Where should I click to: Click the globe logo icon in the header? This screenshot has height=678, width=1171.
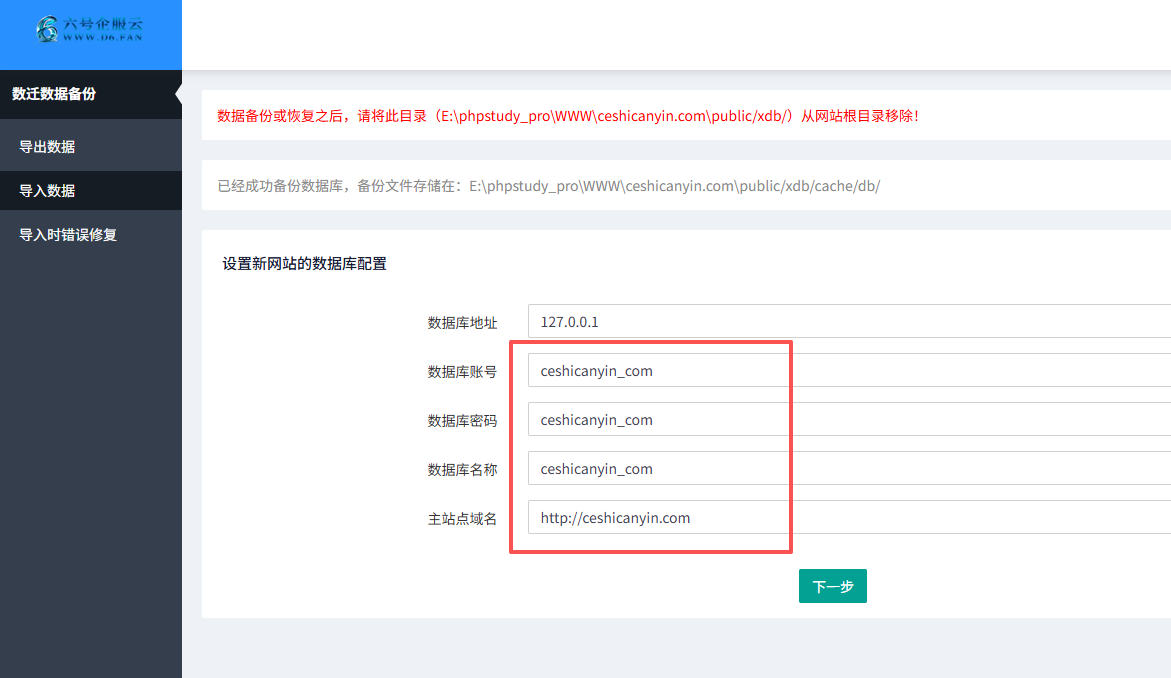point(48,30)
